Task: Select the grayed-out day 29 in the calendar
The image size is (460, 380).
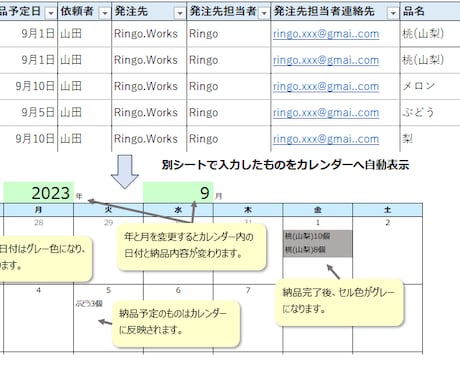Action: pos(108,222)
